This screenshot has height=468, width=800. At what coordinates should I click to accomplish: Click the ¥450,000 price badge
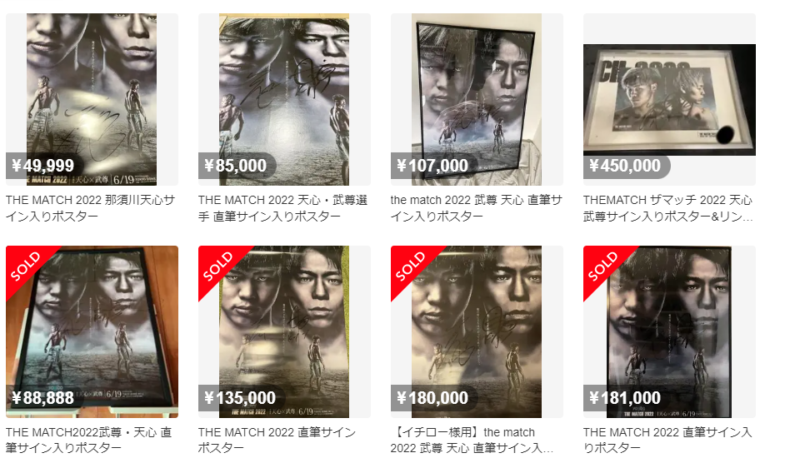[x=627, y=165]
